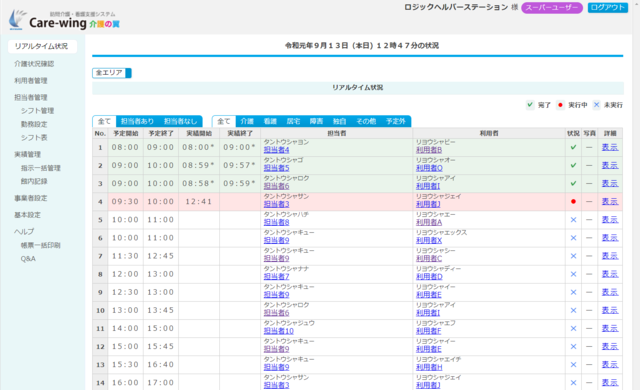Filter by 担当者なし tab

180,121
